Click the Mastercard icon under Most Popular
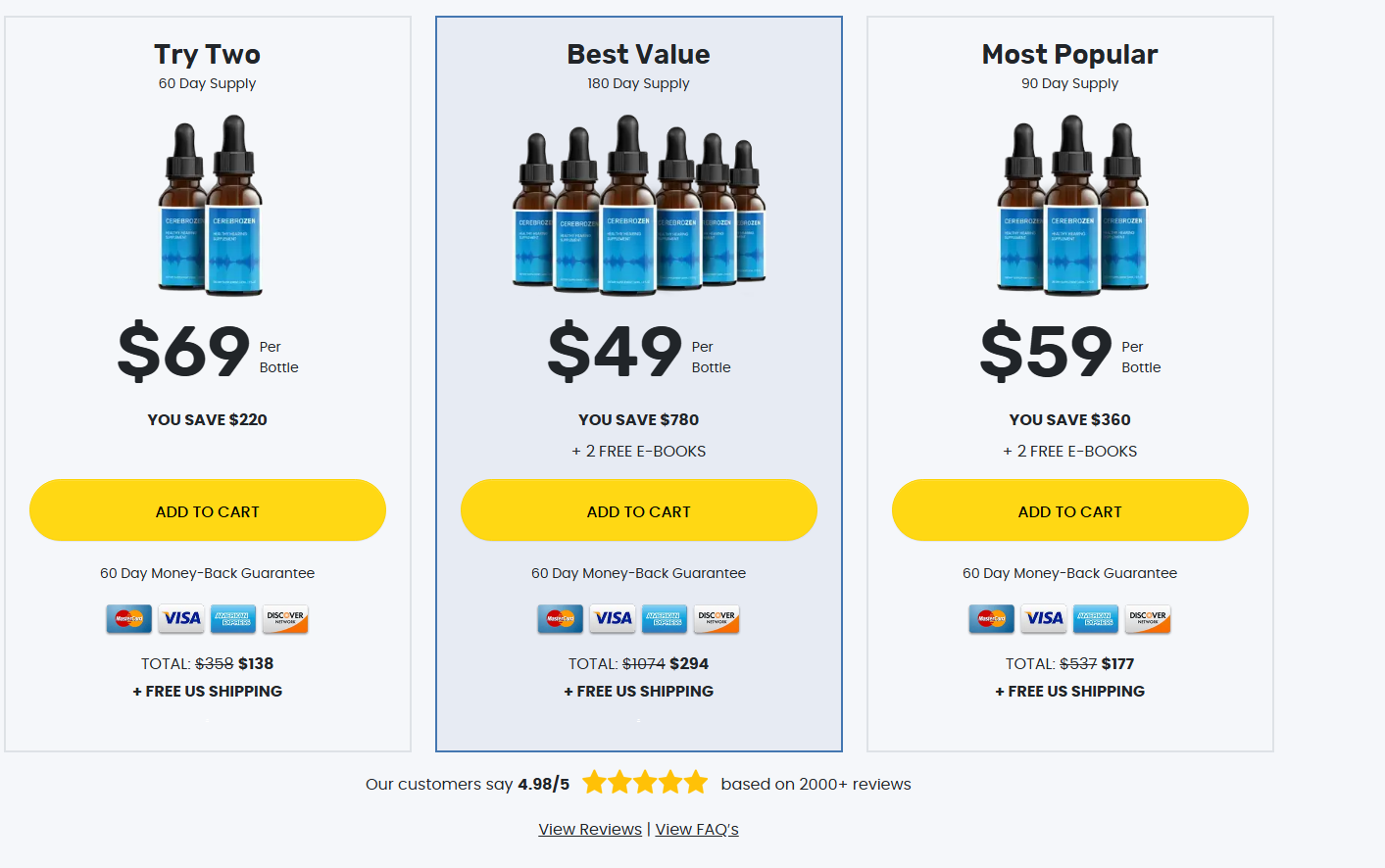 992,618
